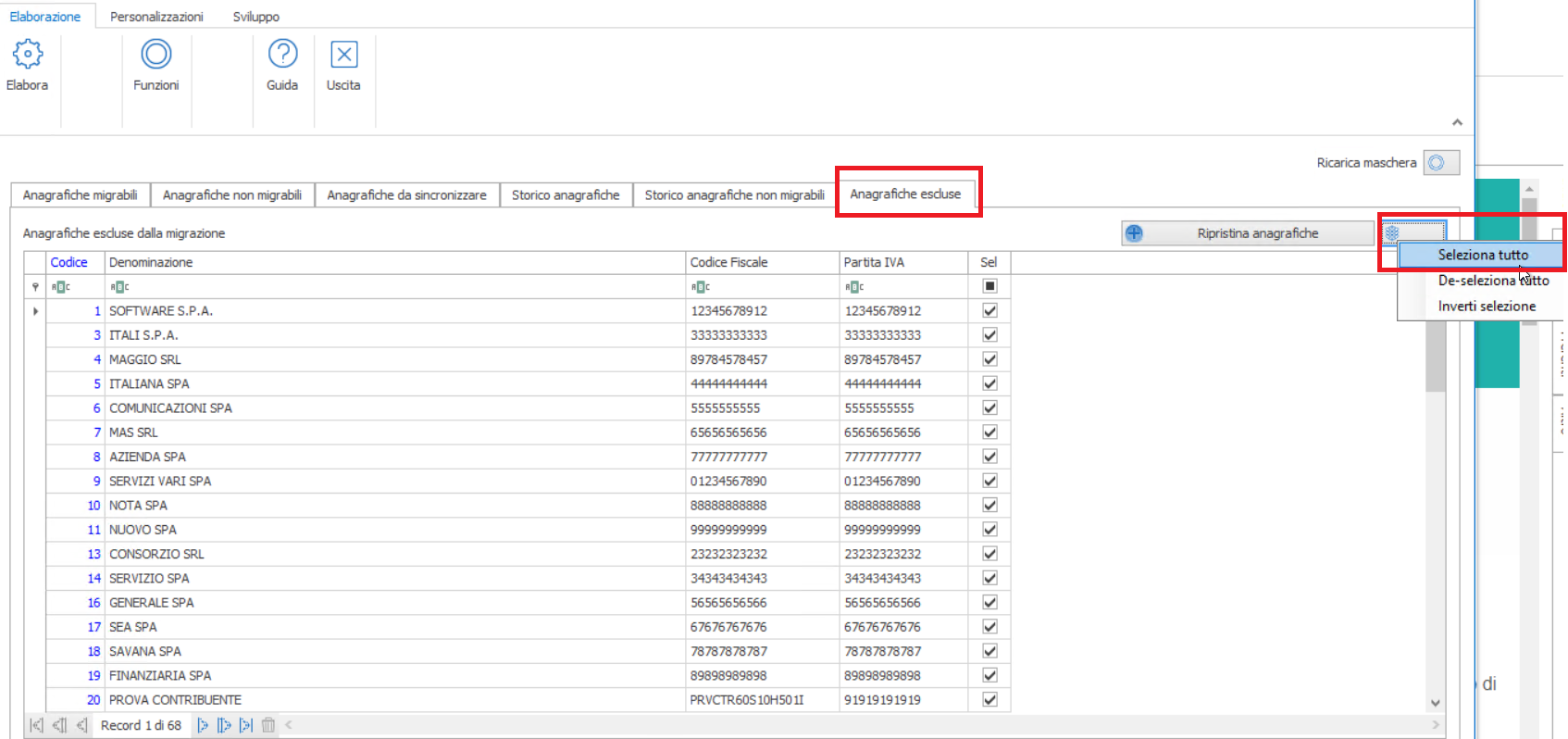Collapse the ribbon with the chevron
This screenshot has width=1568, height=739.
click(1457, 122)
